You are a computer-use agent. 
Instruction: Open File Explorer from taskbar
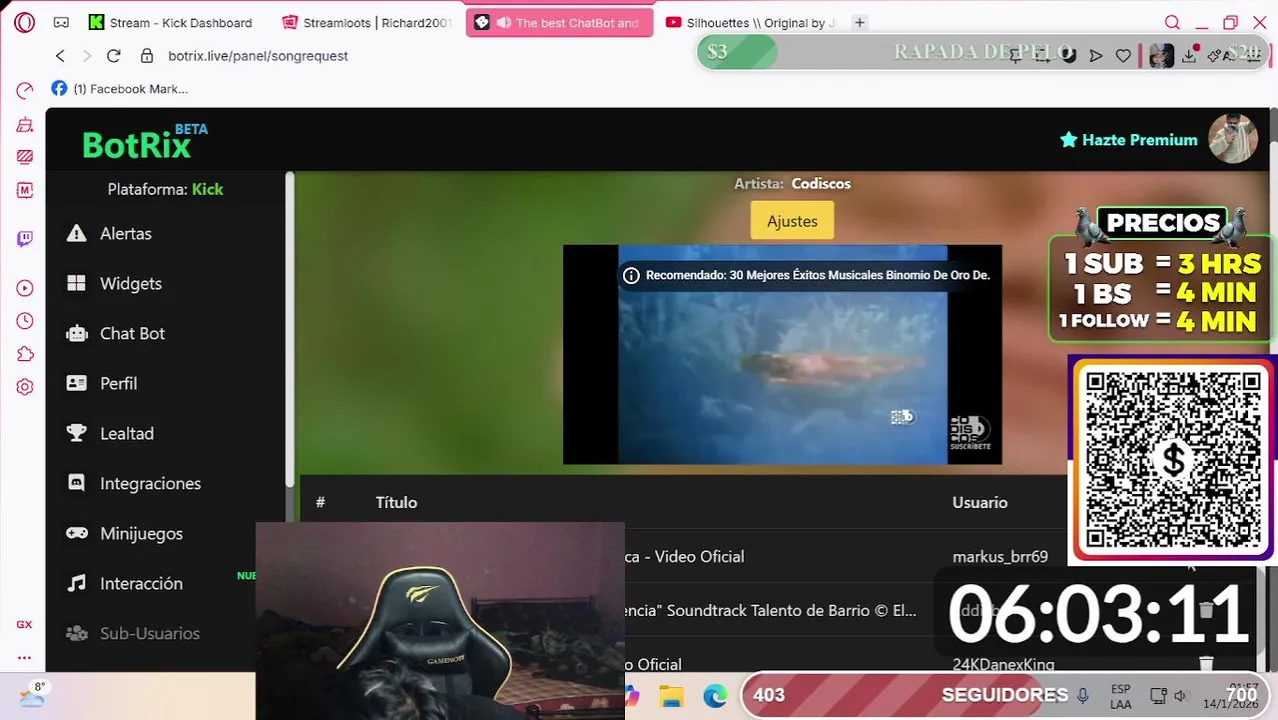(671, 696)
